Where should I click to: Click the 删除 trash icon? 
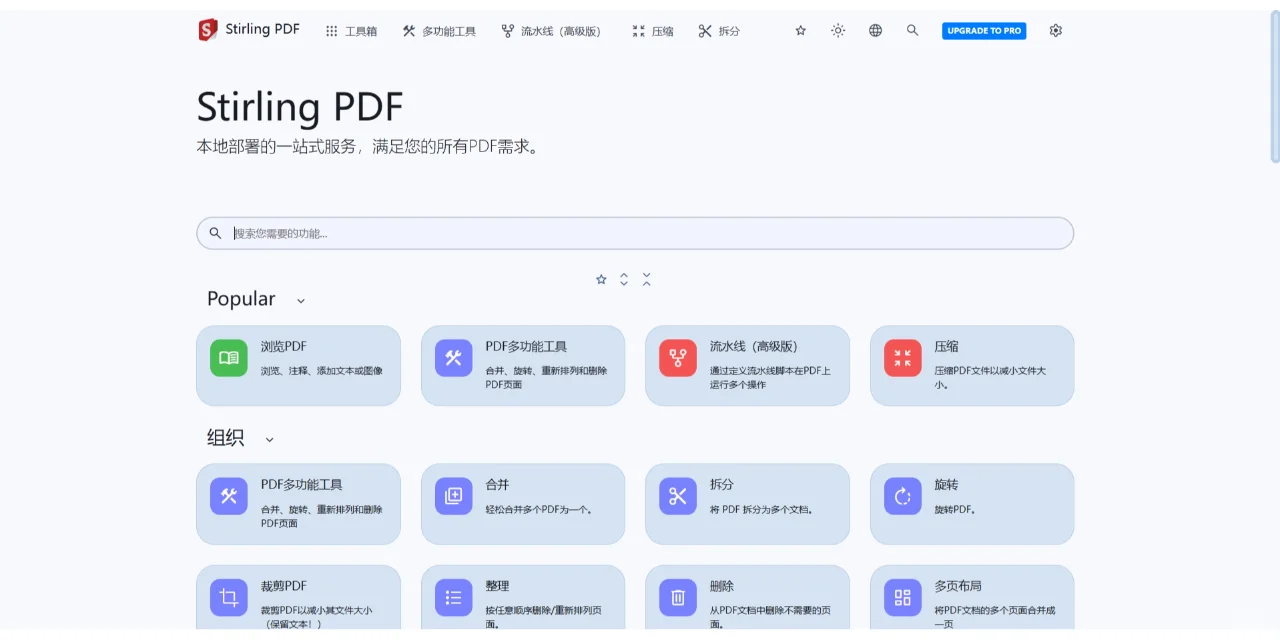coord(678,598)
